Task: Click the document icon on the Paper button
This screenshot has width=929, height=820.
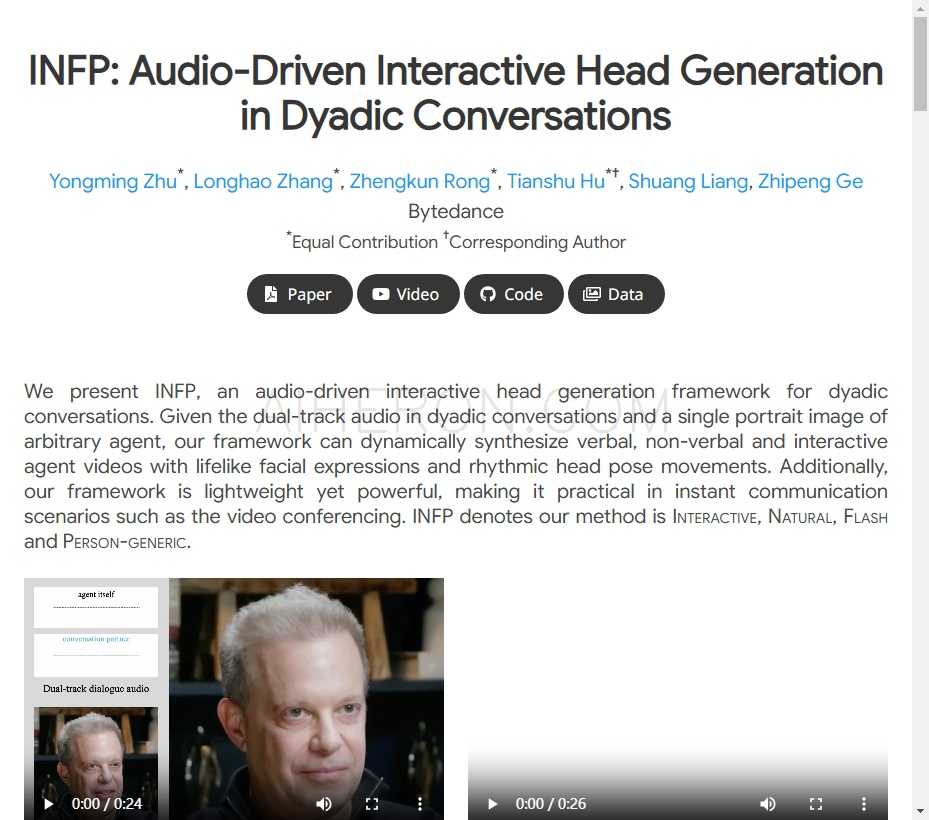Action: (x=270, y=293)
